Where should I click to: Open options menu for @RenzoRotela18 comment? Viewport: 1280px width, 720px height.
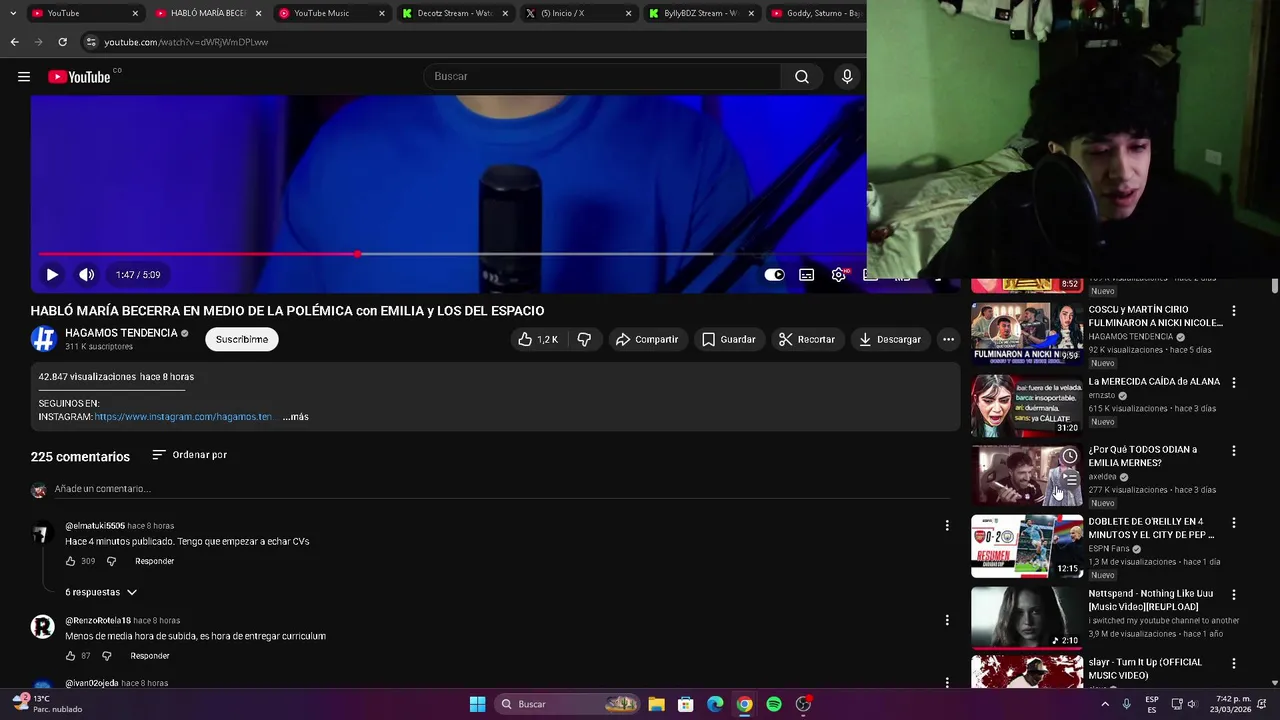tap(947, 620)
